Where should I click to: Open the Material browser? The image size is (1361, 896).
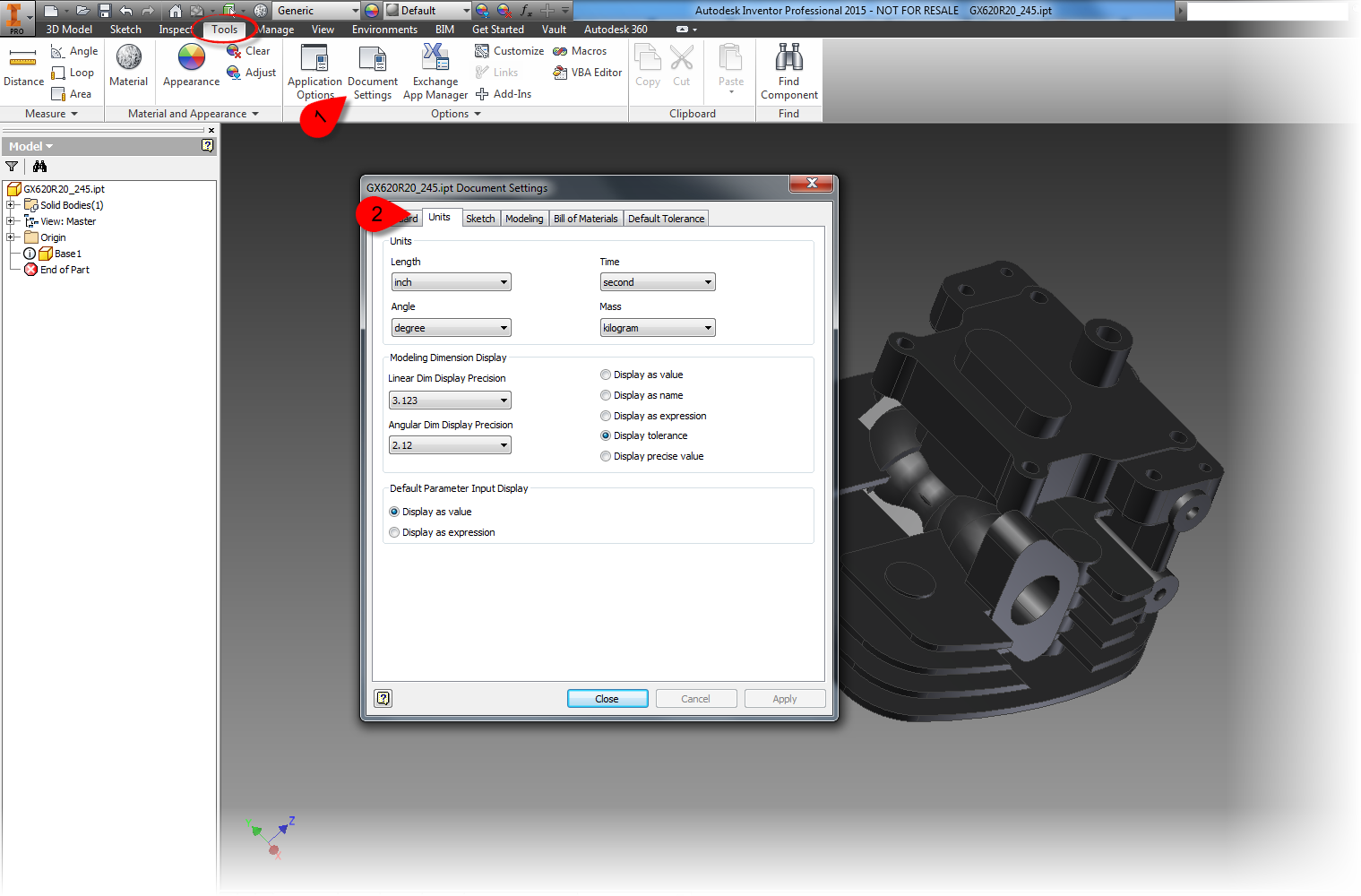pyautogui.click(x=128, y=65)
